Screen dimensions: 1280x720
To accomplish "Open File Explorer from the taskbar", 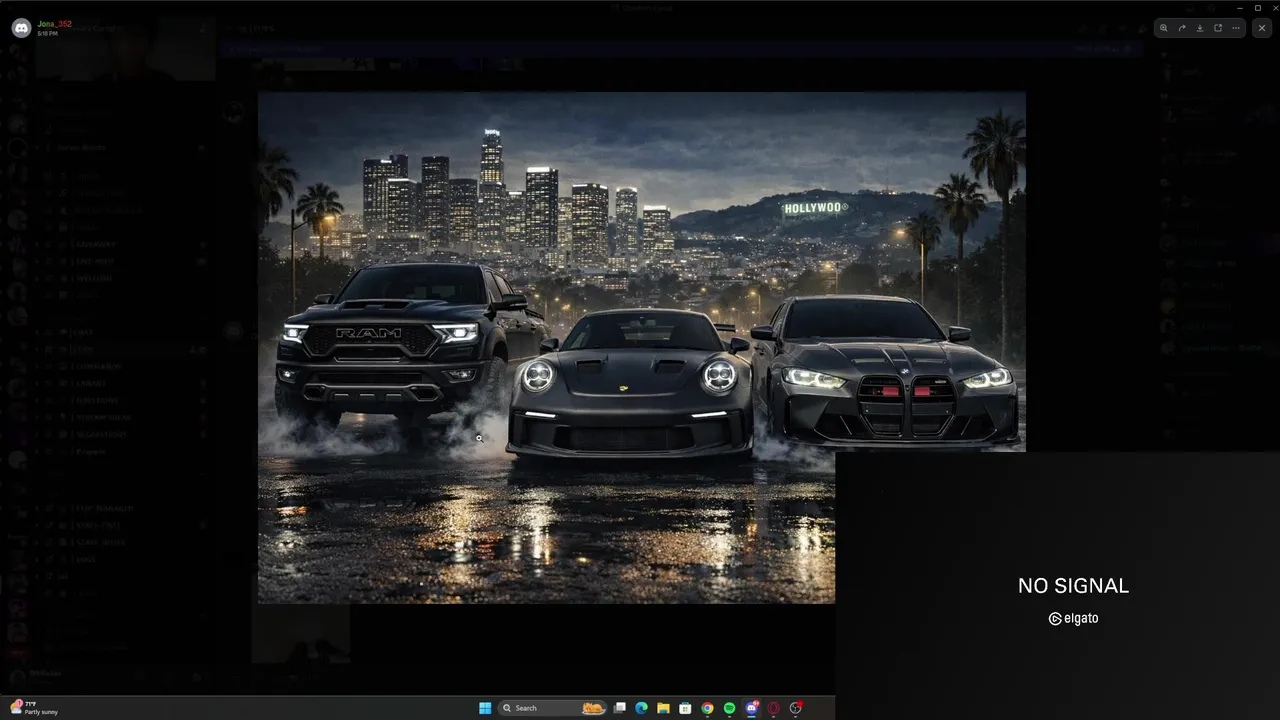I will click(663, 708).
